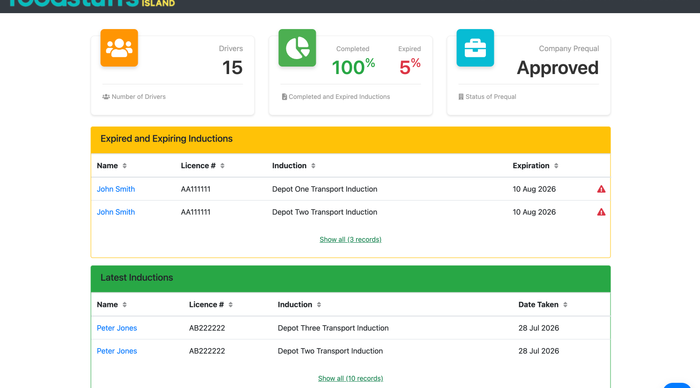Viewport: 700px width, 388px height.
Task: Click the Expired 5% value
Action: click(x=410, y=67)
